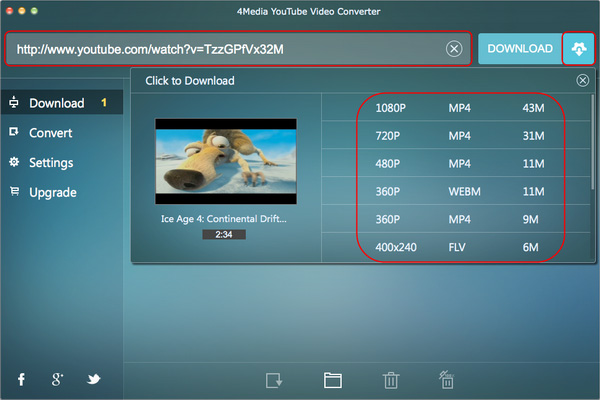
Task: Click the trash delete icon
Action: (391, 380)
